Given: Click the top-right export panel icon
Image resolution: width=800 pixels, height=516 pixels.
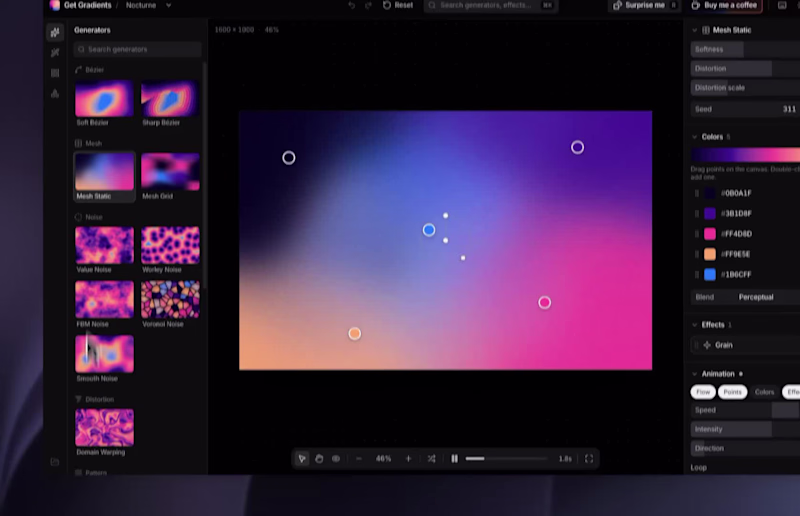Looking at the screenshot, I should click(782, 5).
